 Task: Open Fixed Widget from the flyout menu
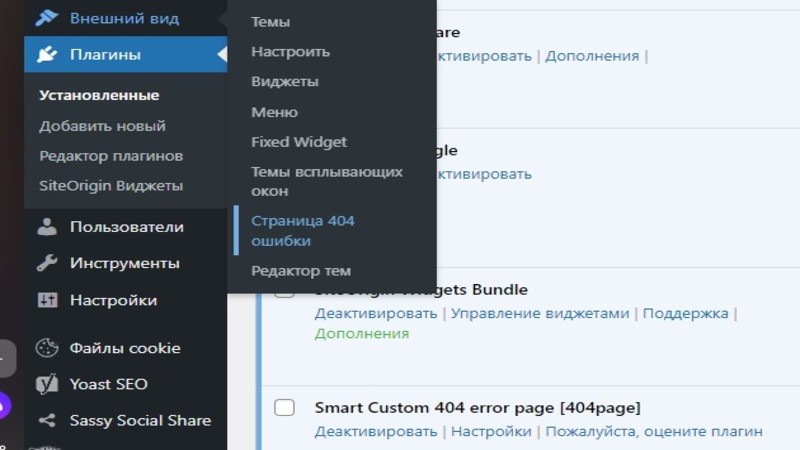coord(298,142)
